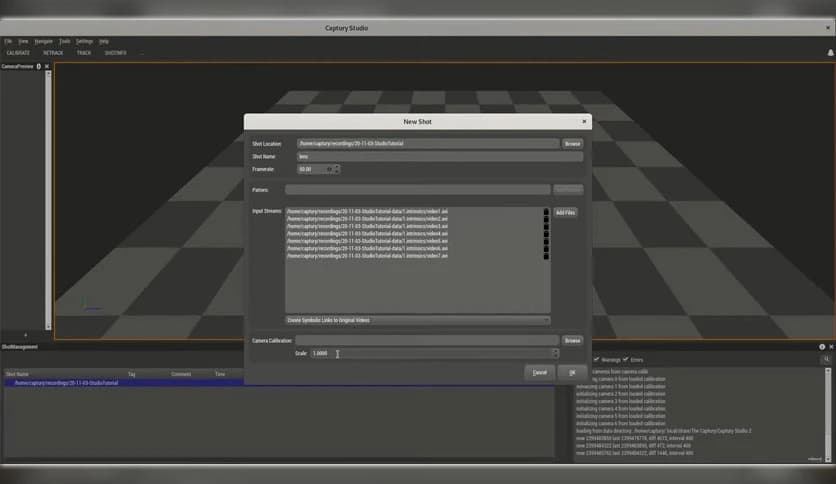Decrease the Scale with down arrow

click(x=556, y=356)
